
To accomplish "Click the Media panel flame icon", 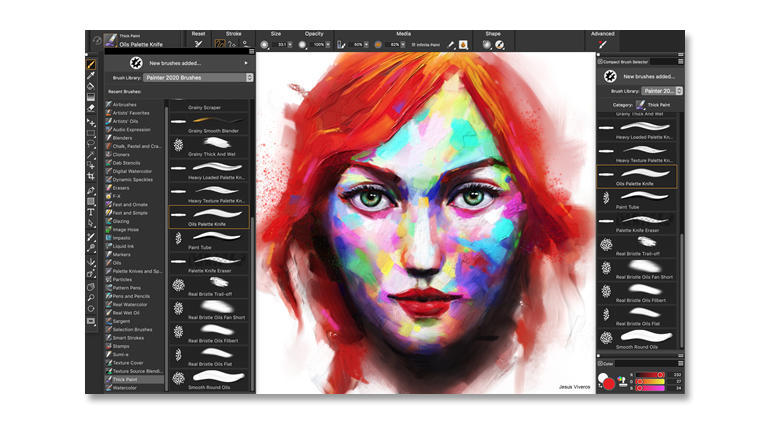I will point(463,45).
